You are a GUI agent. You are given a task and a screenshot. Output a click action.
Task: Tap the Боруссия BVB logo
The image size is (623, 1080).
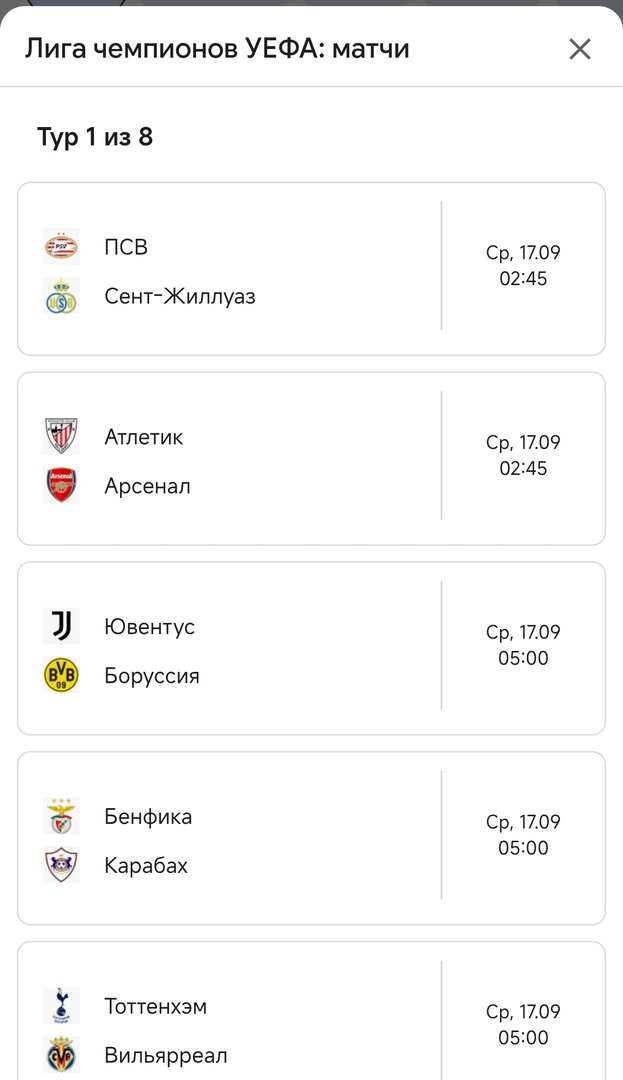[61, 675]
